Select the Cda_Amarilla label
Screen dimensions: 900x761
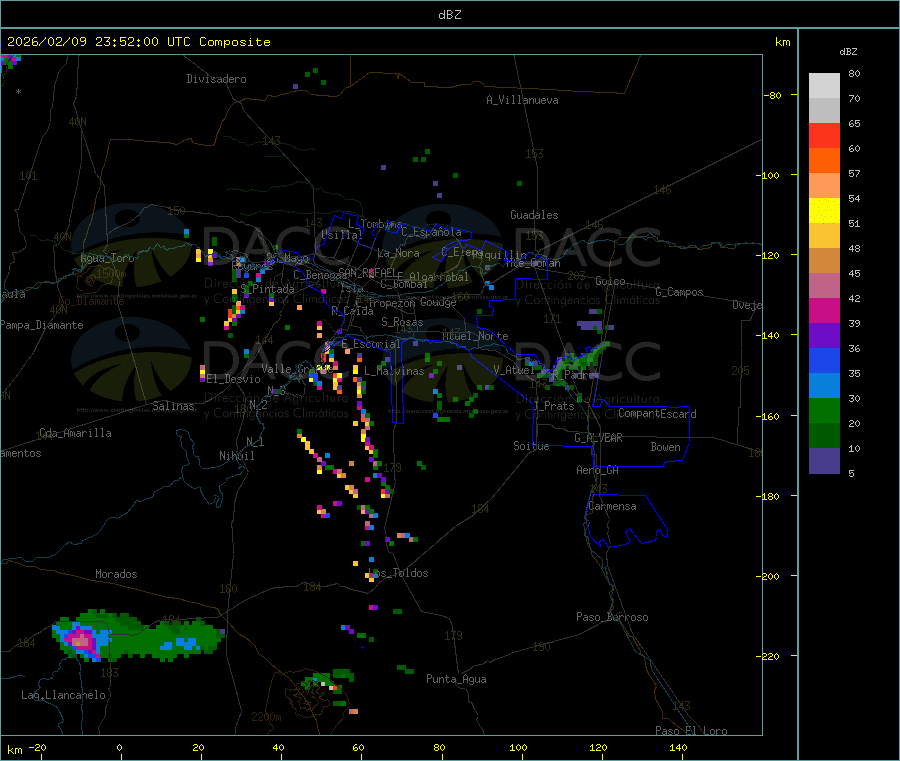pos(75,433)
